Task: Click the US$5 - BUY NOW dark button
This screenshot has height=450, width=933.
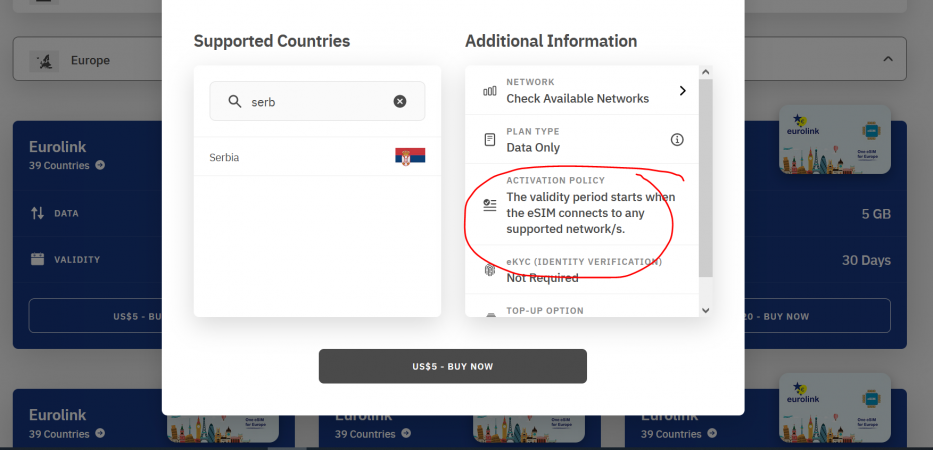Action: point(453,366)
